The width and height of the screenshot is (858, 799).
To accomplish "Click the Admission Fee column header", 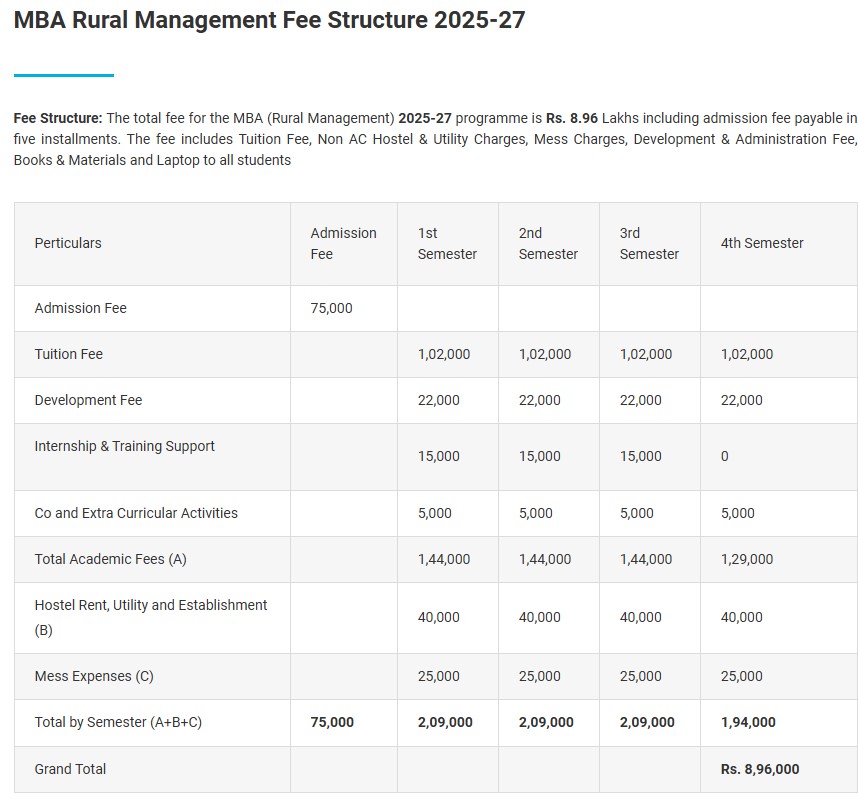I will click(x=343, y=243).
